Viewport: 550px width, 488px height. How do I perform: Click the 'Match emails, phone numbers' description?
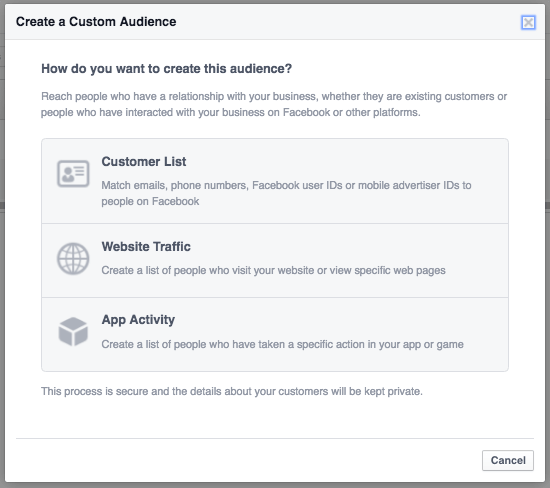(x=286, y=193)
